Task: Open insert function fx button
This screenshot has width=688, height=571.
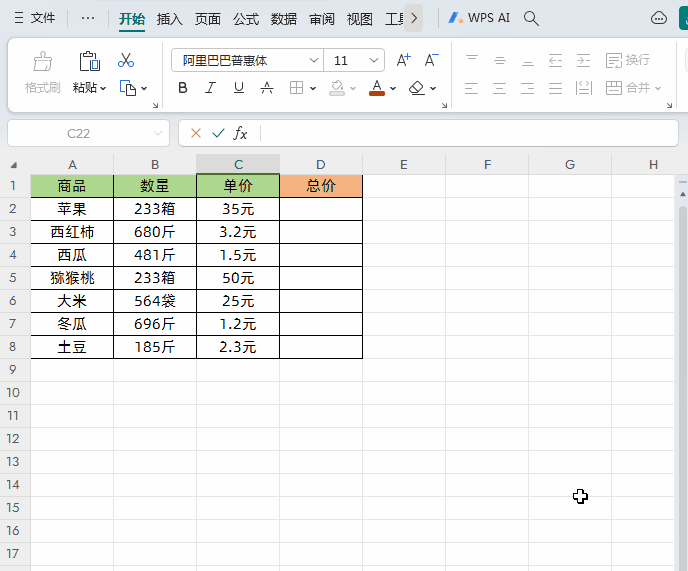Action: [x=240, y=133]
